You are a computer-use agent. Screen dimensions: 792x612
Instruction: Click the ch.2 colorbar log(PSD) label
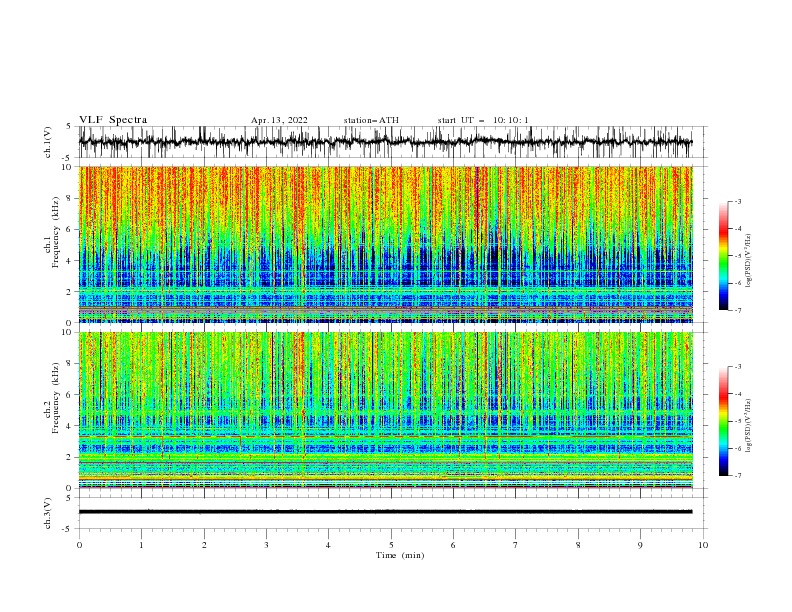coord(749,426)
